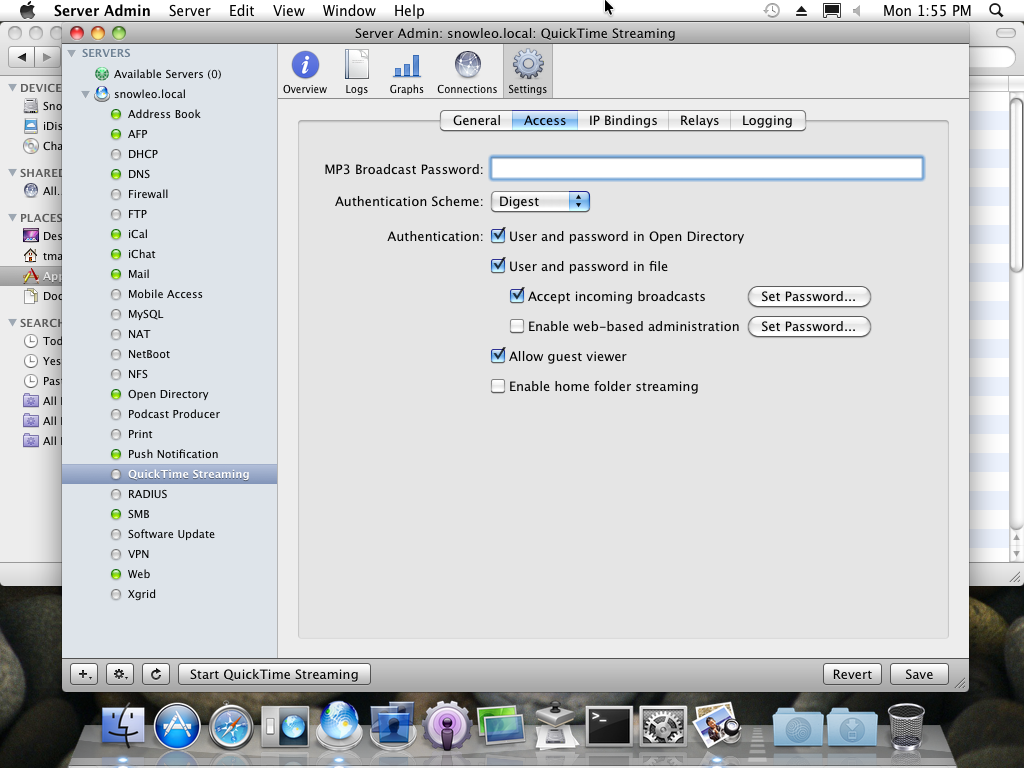Open Preview icon in the Dock

(716, 726)
